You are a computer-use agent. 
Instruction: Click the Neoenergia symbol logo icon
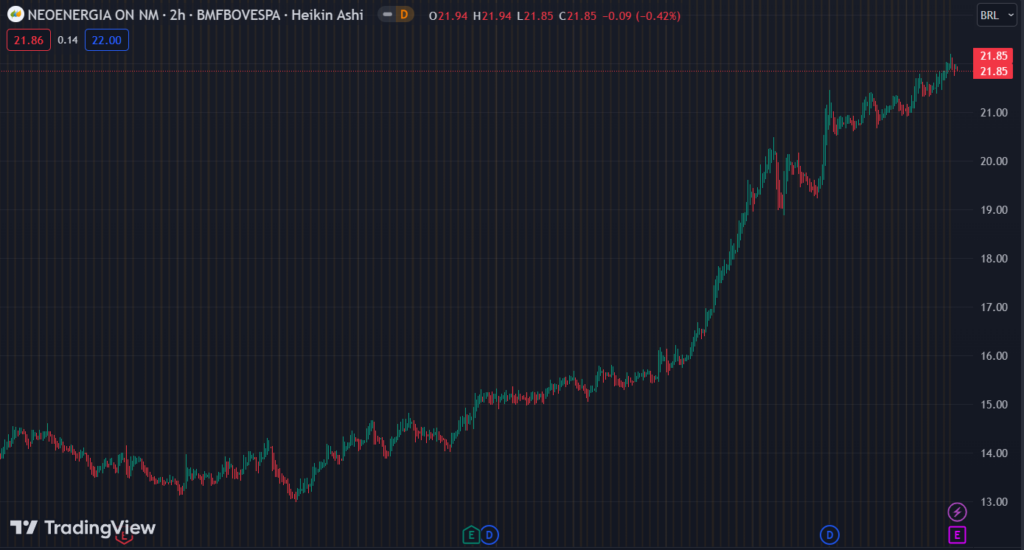15,14
